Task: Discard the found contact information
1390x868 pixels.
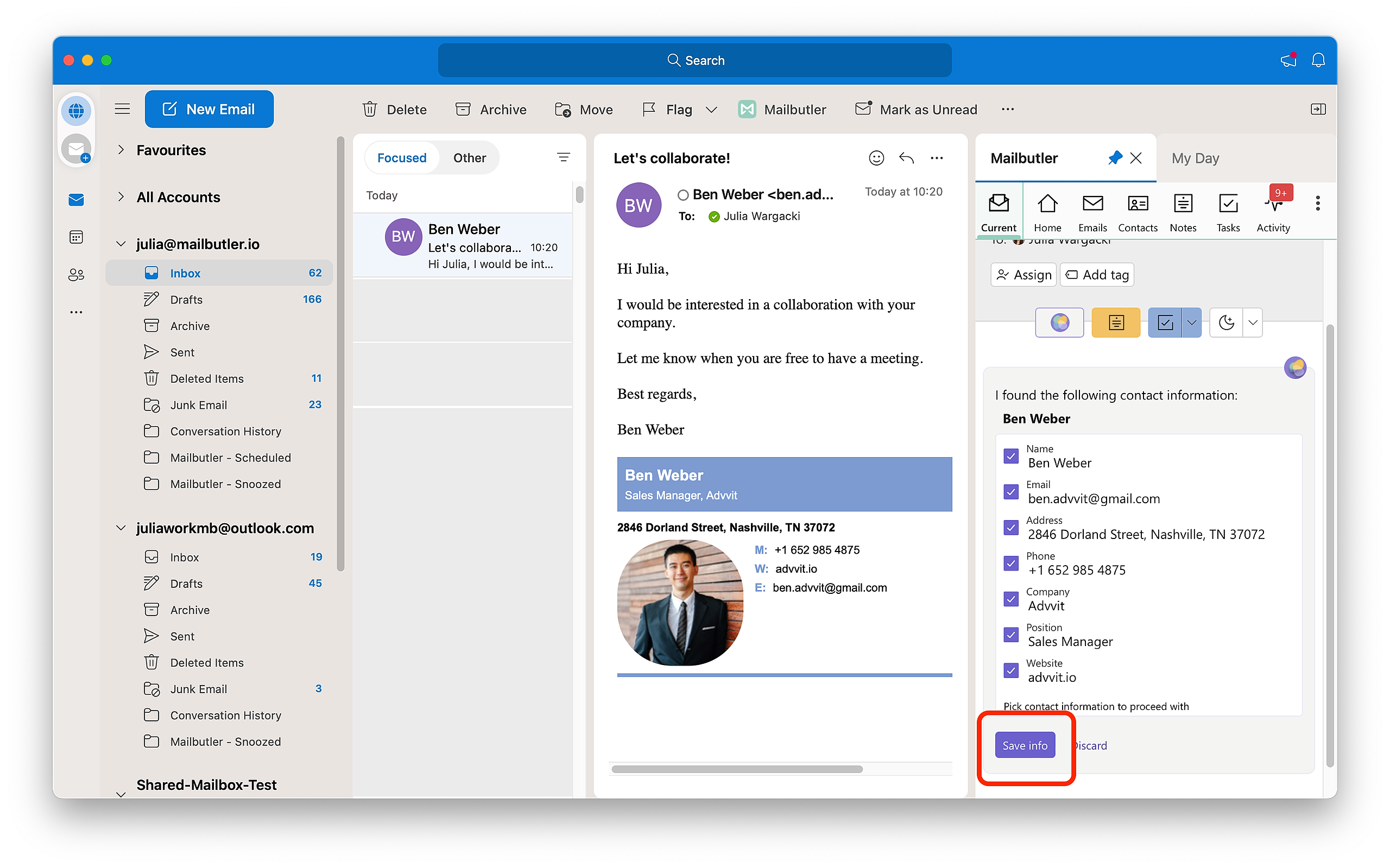Action: click(1089, 745)
